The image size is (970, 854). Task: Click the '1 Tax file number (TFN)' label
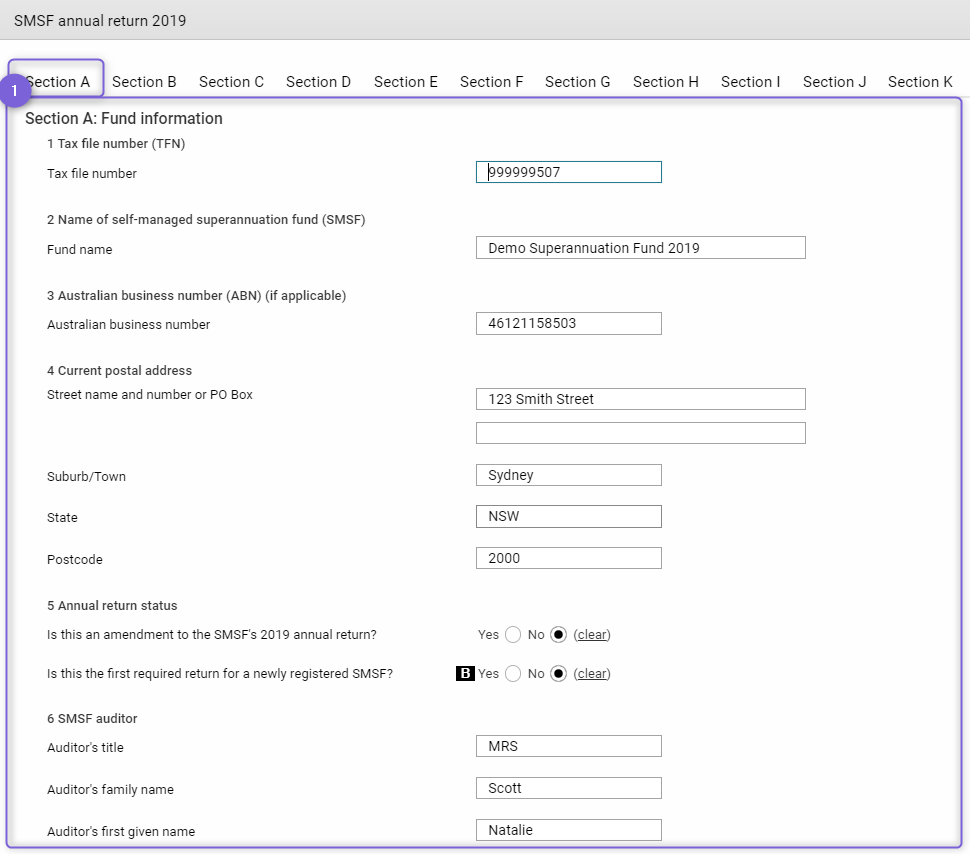click(116, 144)
